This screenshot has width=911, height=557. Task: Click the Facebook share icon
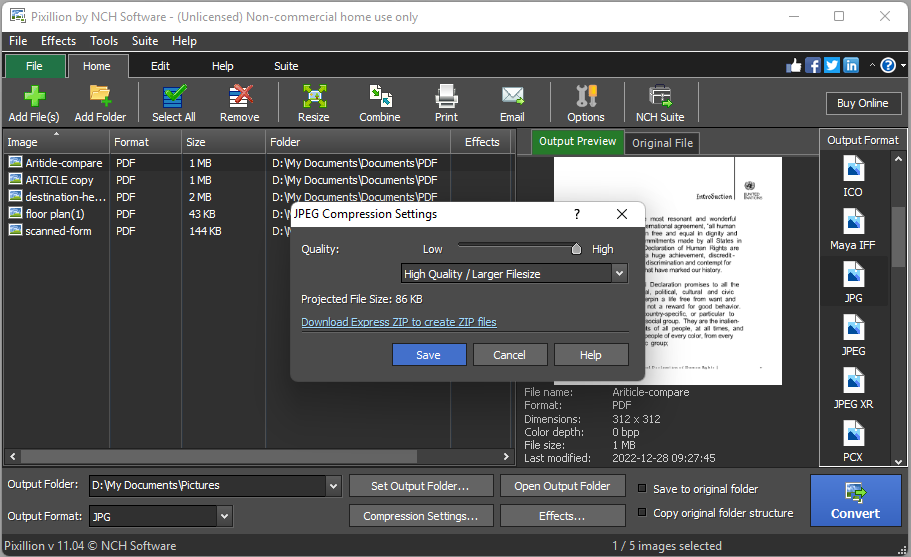[x=813, y=66]
